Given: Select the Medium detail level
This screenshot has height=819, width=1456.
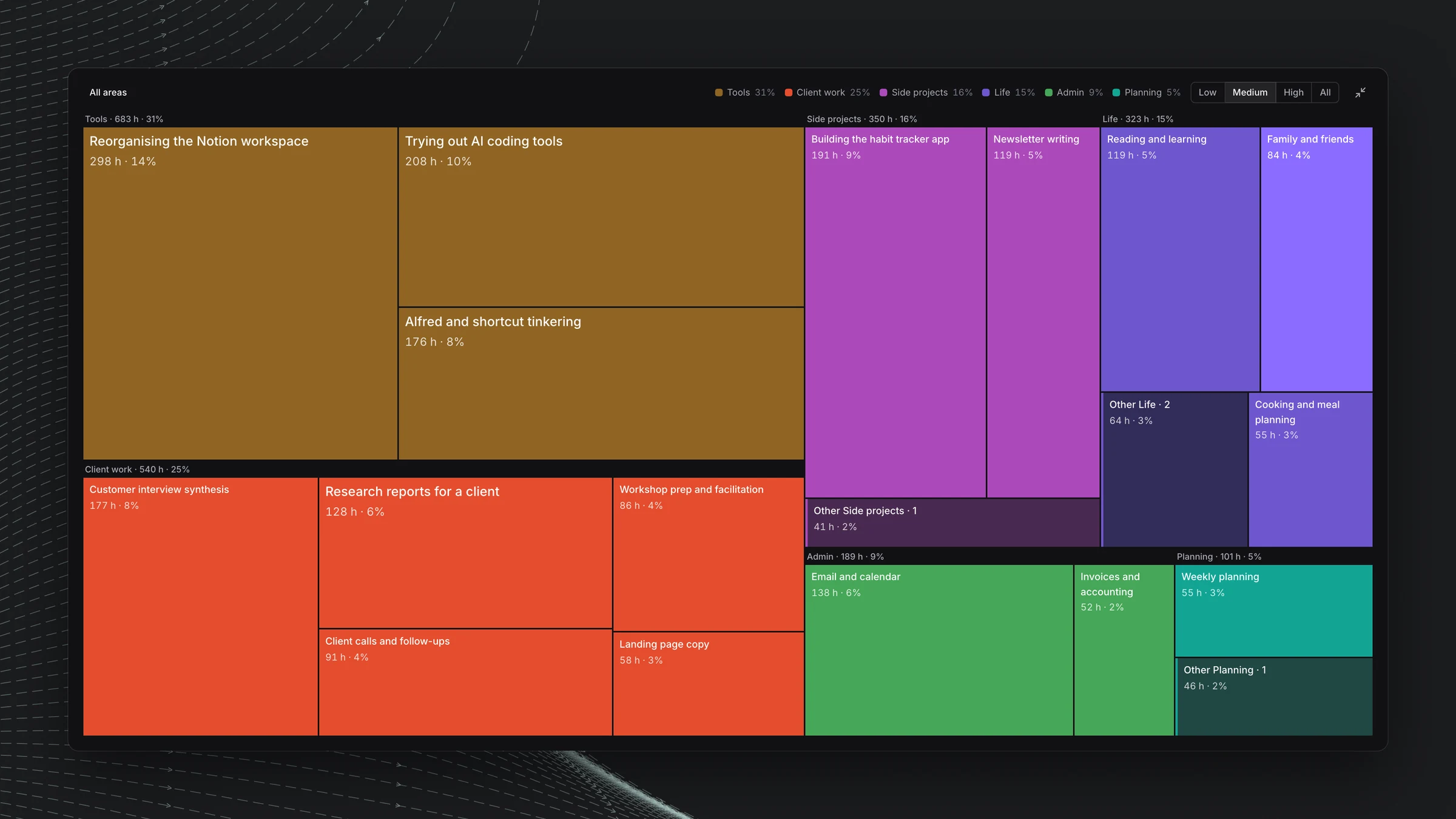Looking at the screenshot, I should click(1250, 92).
